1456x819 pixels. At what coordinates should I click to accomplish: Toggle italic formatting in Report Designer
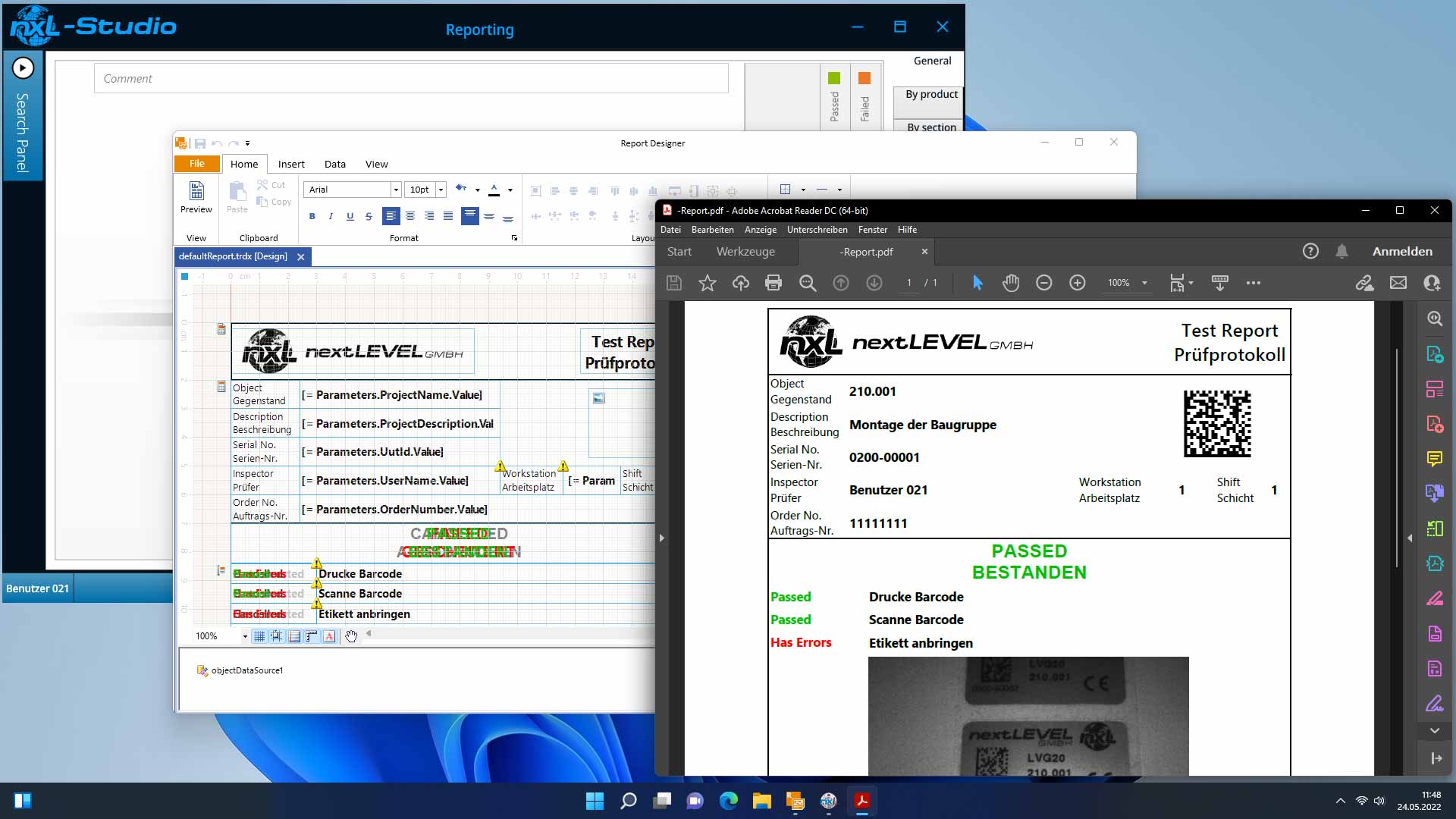(x=331, y=216)
